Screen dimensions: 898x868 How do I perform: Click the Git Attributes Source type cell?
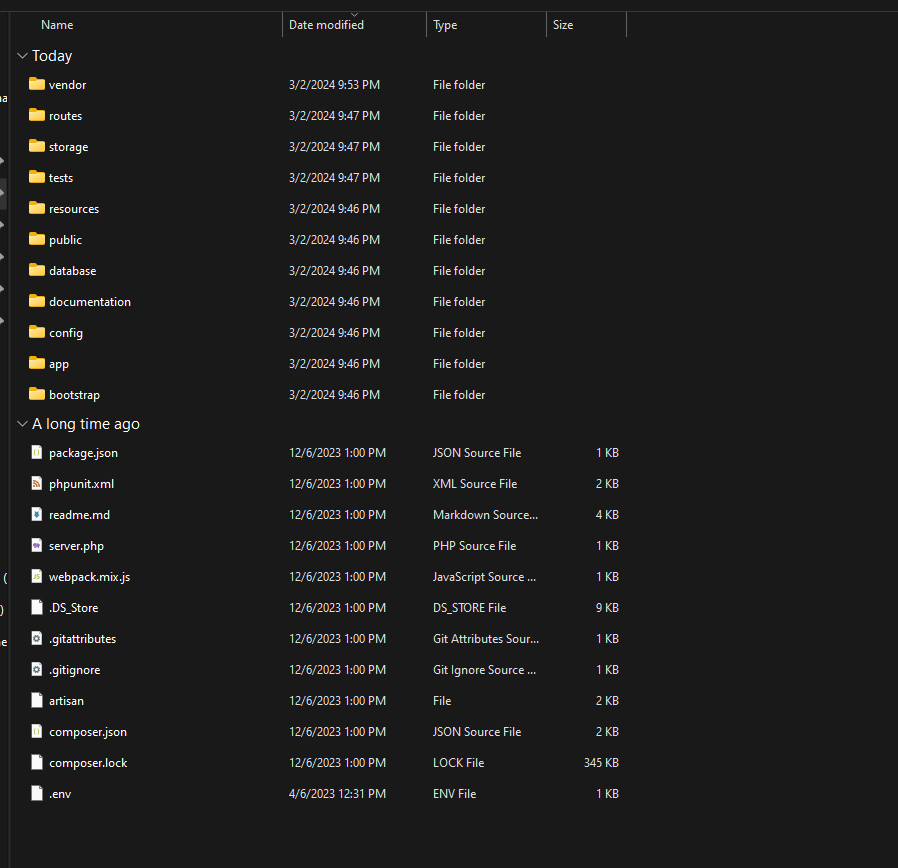(486, 638)
